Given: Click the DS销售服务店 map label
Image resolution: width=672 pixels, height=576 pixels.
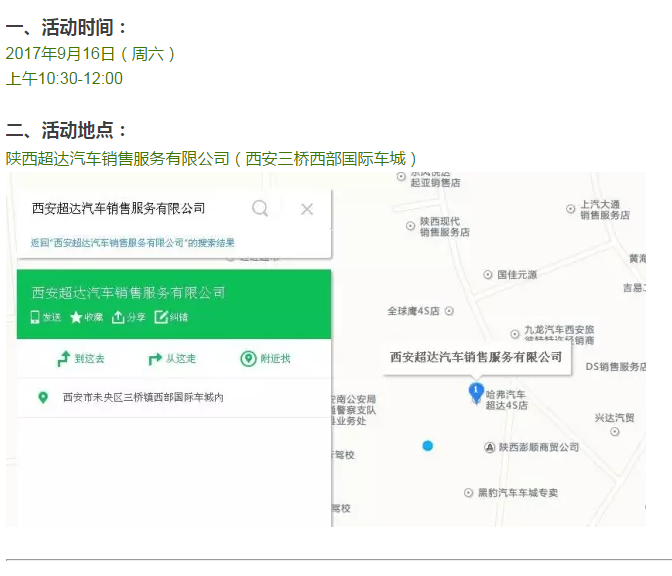Looking at the screenshot, I should point(616,367).
